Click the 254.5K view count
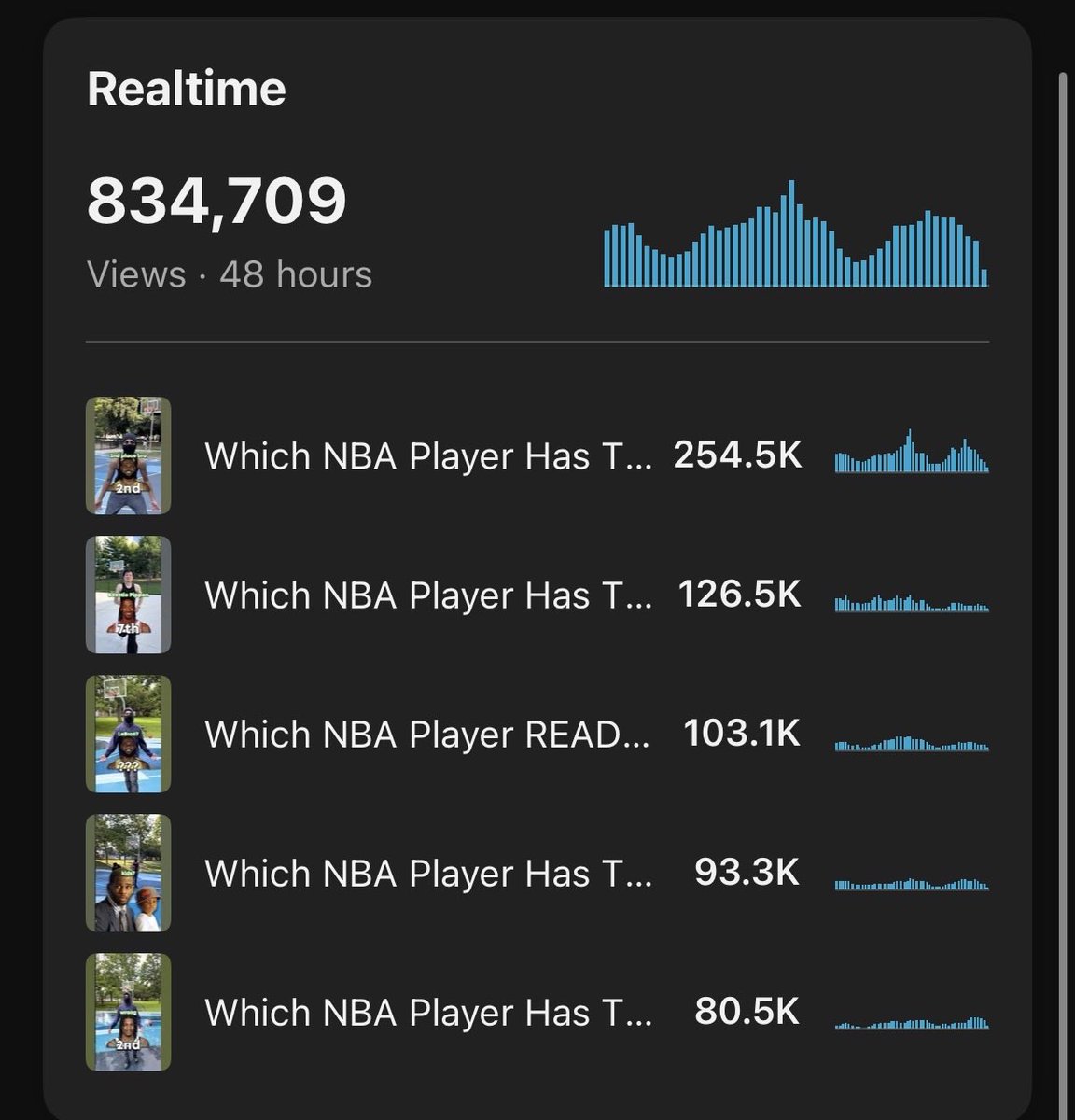Screen dimensions: 1075x1120 pyautogui.click(x=737, y=455)
